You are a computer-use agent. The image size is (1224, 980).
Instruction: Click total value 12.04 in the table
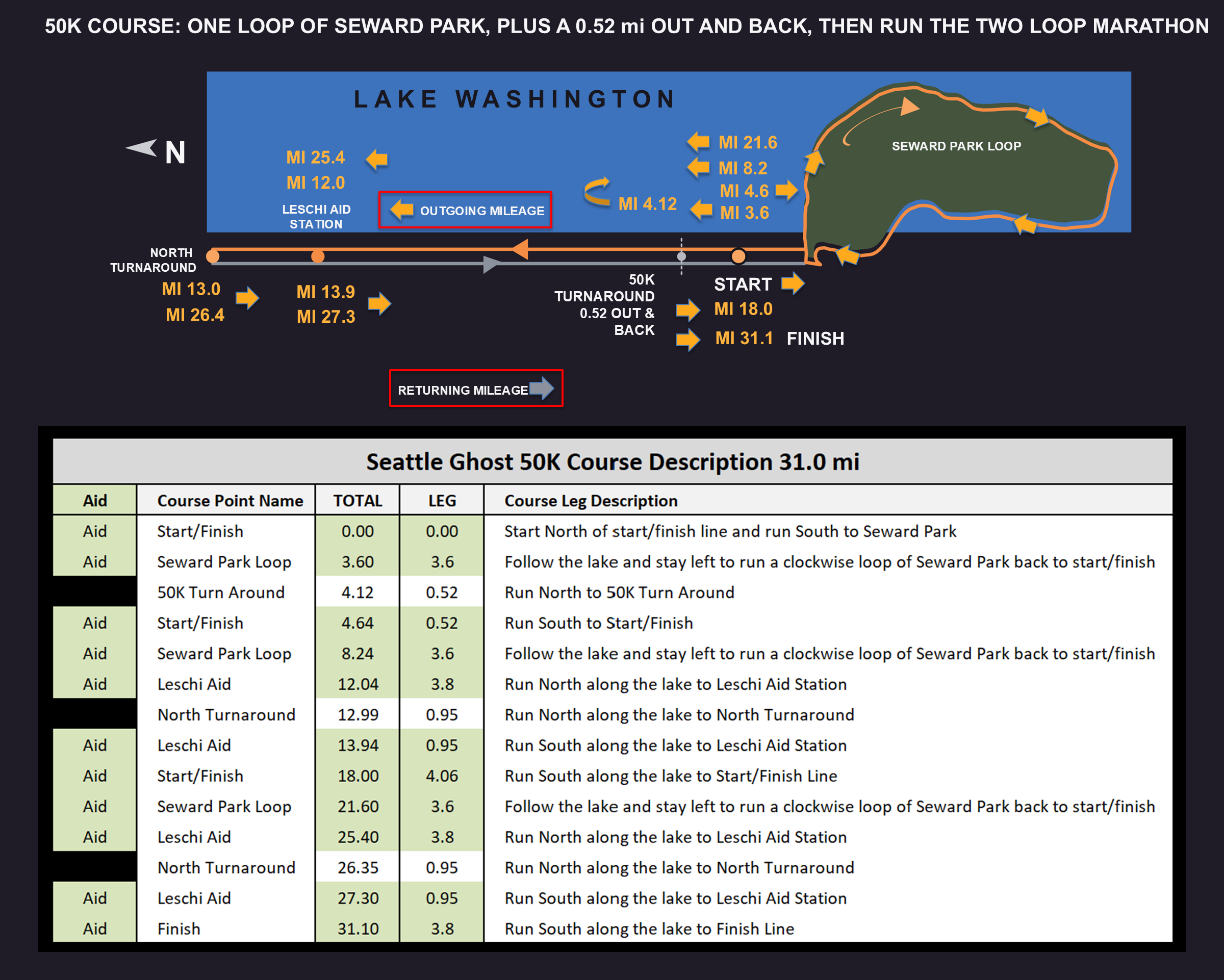pos(358,684)
